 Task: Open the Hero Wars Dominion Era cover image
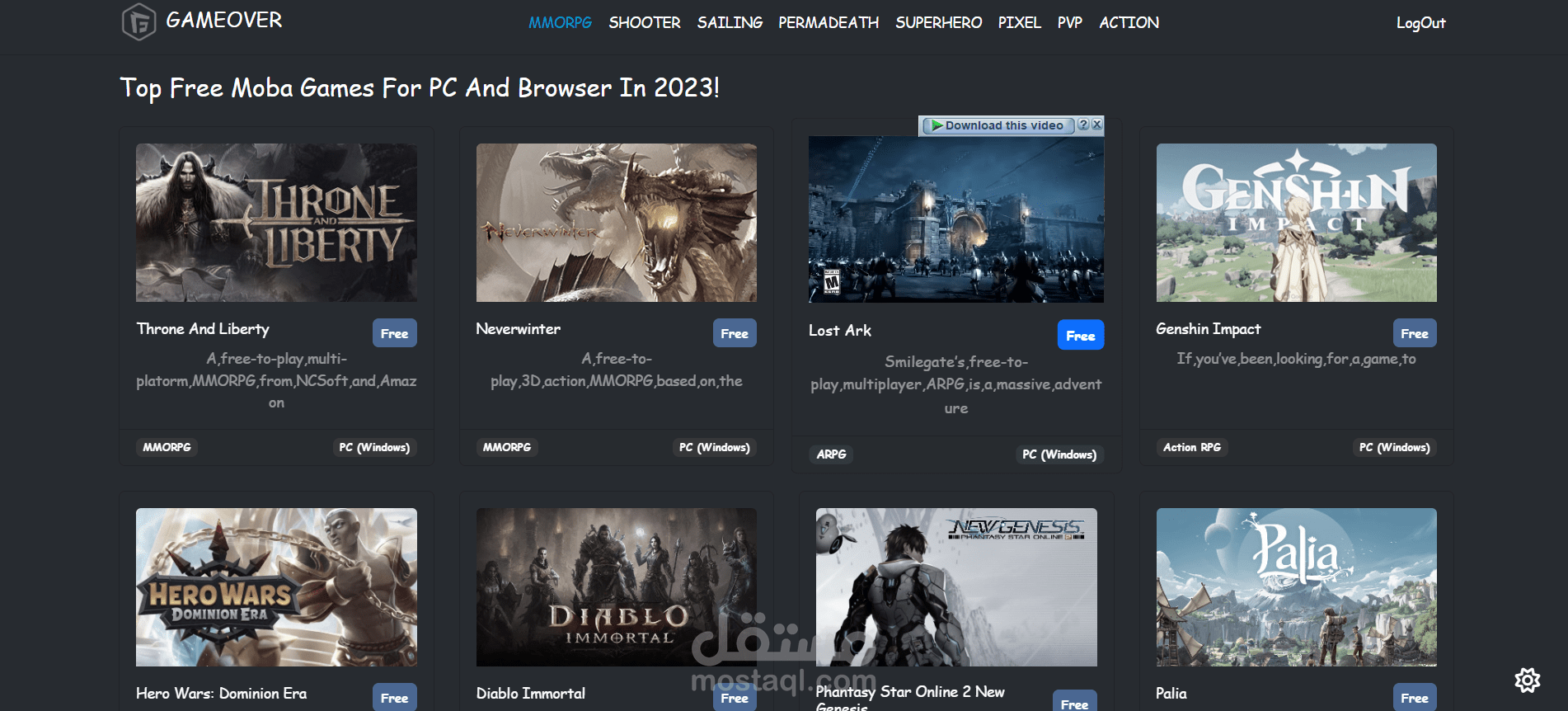[x=276, y=587]
